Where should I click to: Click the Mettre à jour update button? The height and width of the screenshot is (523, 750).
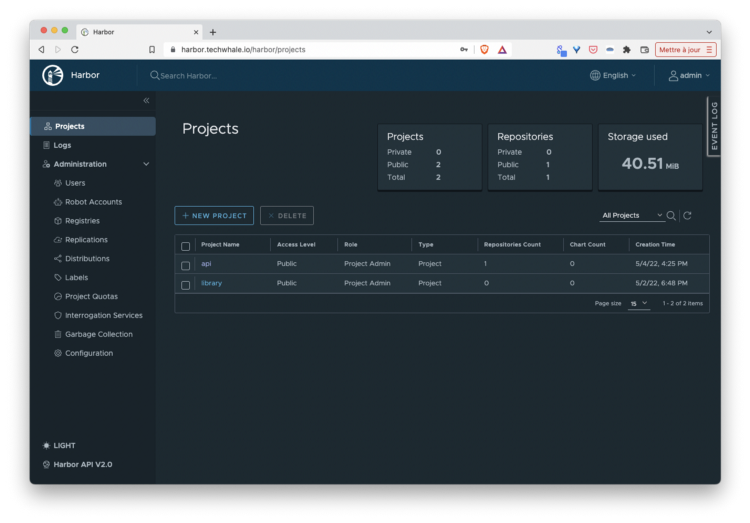point(685,50)
